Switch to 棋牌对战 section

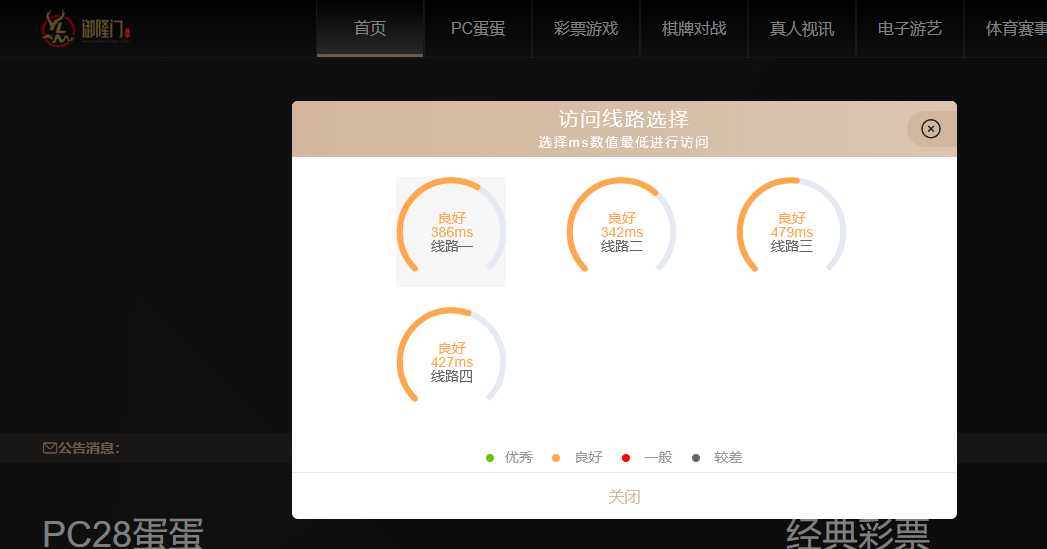point(694,28)
